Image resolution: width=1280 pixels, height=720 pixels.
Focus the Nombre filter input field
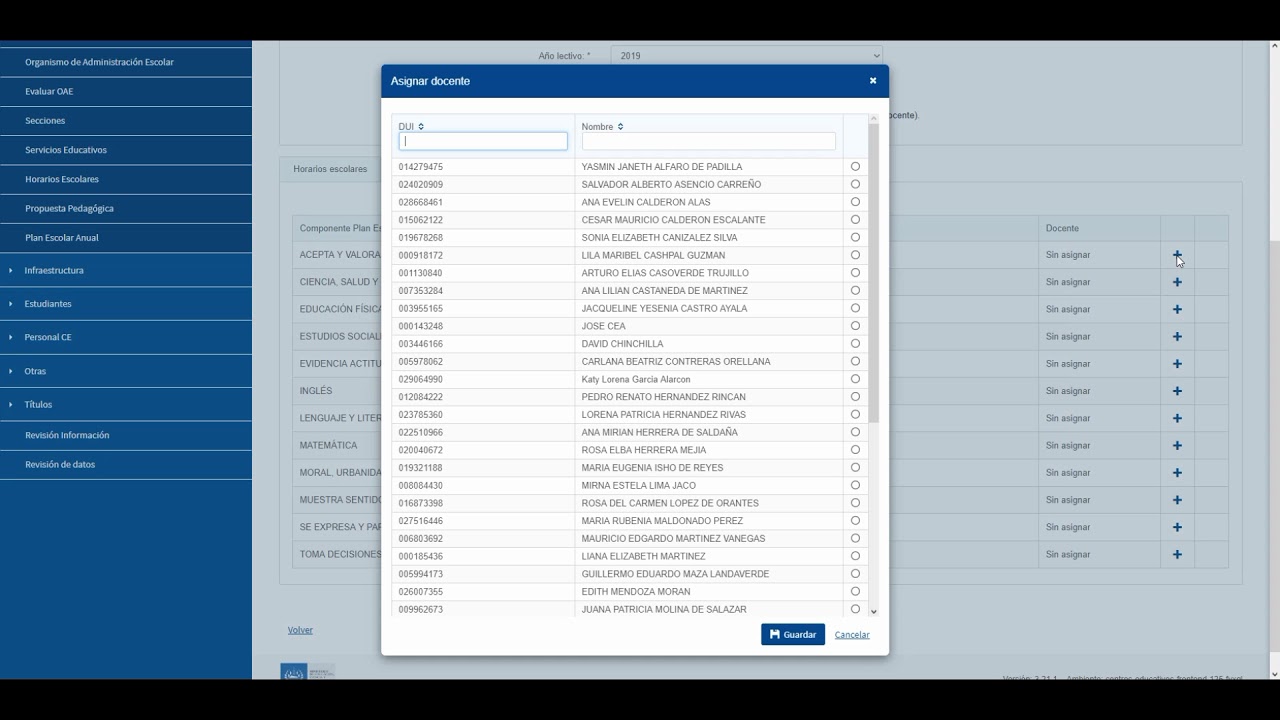[708, 142]
